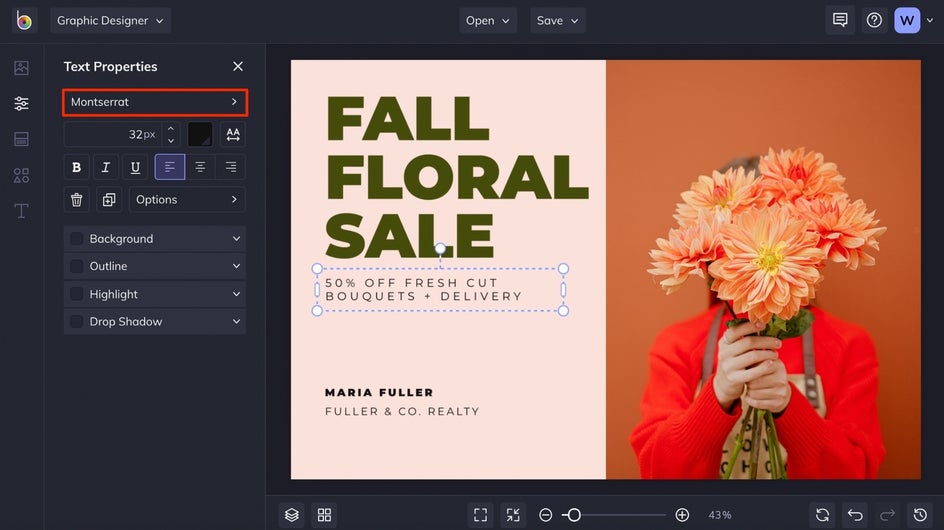Apply Underline to the text
Screen dimensions: 944x530
pyautogui.click(x=135, y=167)
